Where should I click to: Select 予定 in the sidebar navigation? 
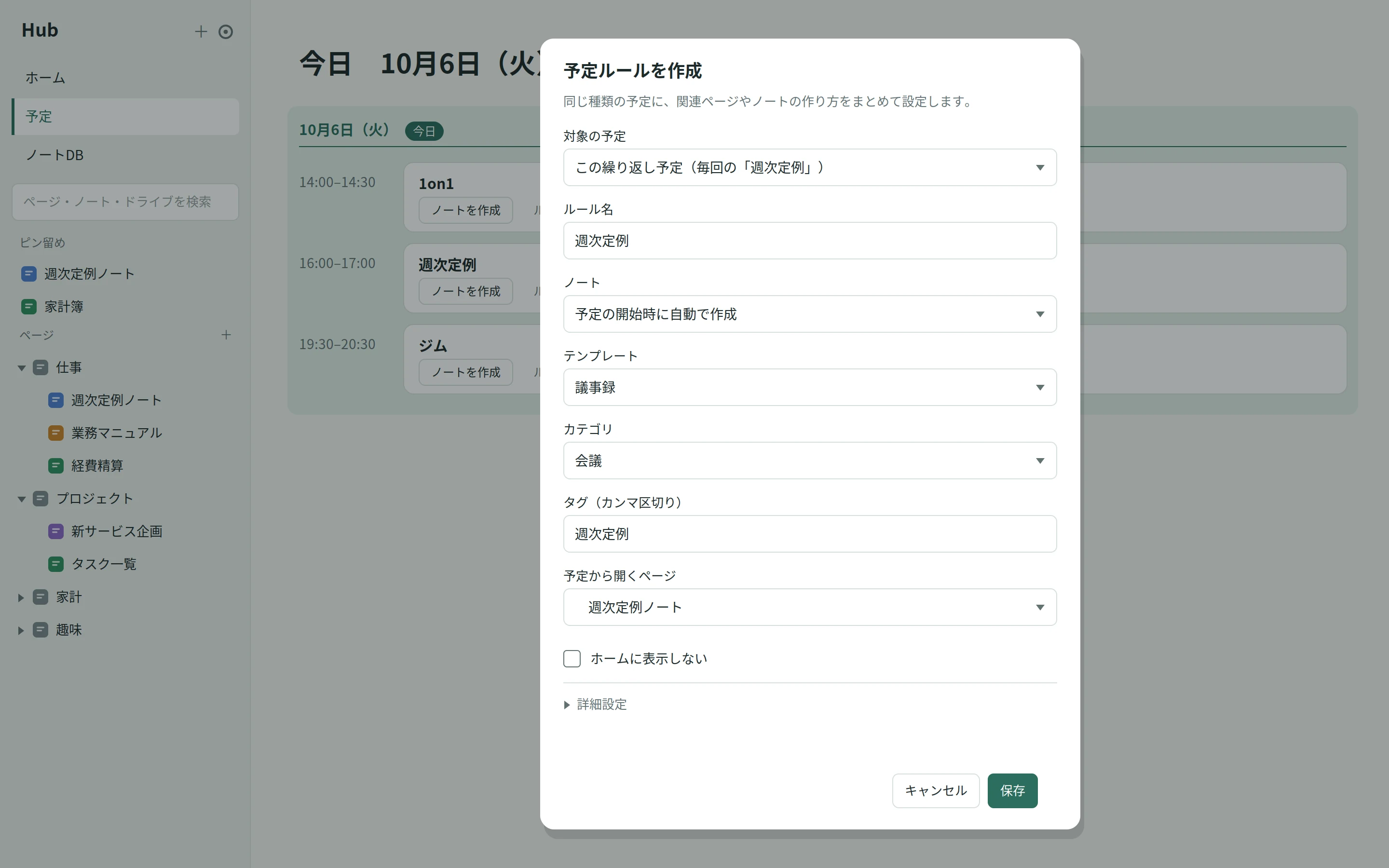tap(125, 117)
